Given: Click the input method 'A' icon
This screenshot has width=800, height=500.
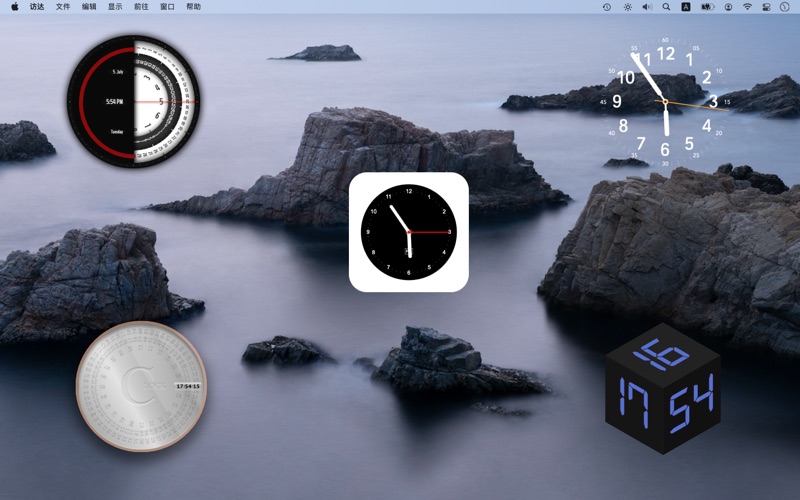Looking at the screenshot, I should click(x=686, y=7).
